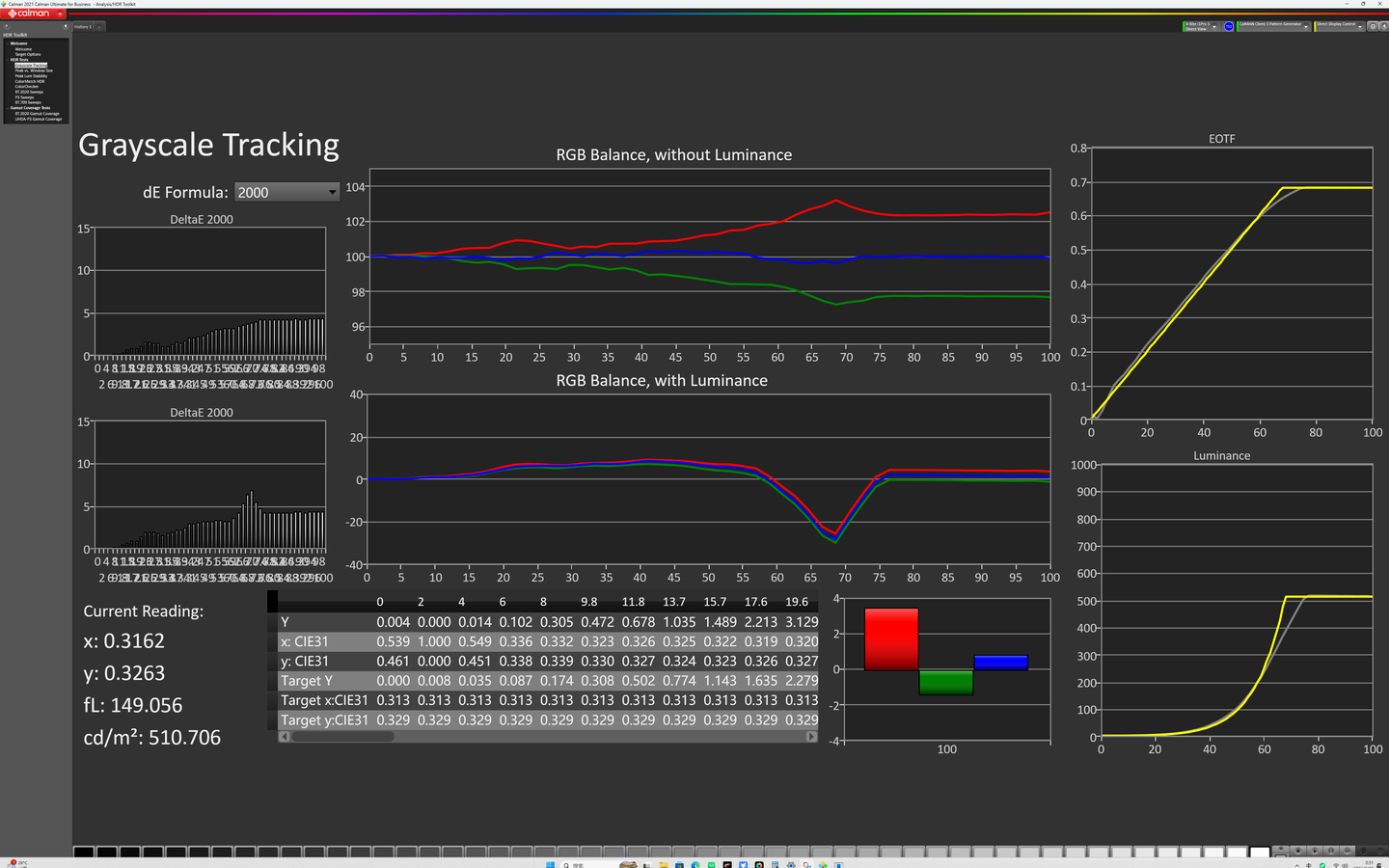Click the 'fL: 149.056' reading
The height and width of the screenshot is (868, 1389).
click(x=133, y=705)
